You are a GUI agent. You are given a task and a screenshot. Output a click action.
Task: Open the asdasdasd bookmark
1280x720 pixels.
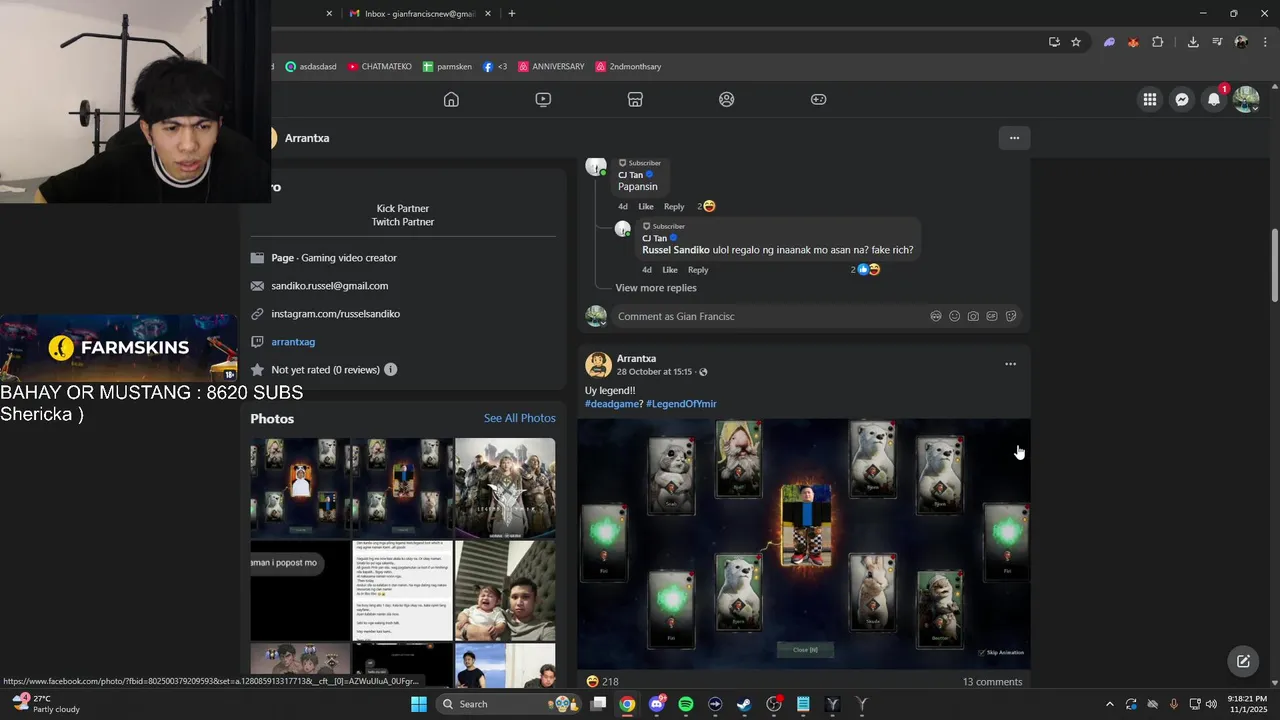pos(311,67)
